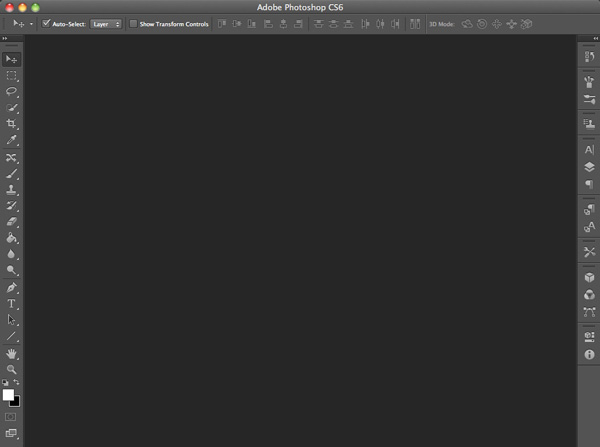Viewport: 600px width, 447px height.
Task: Choose the Clone Stamp tool
Action: pyautogui.click(x=12, y=189)
